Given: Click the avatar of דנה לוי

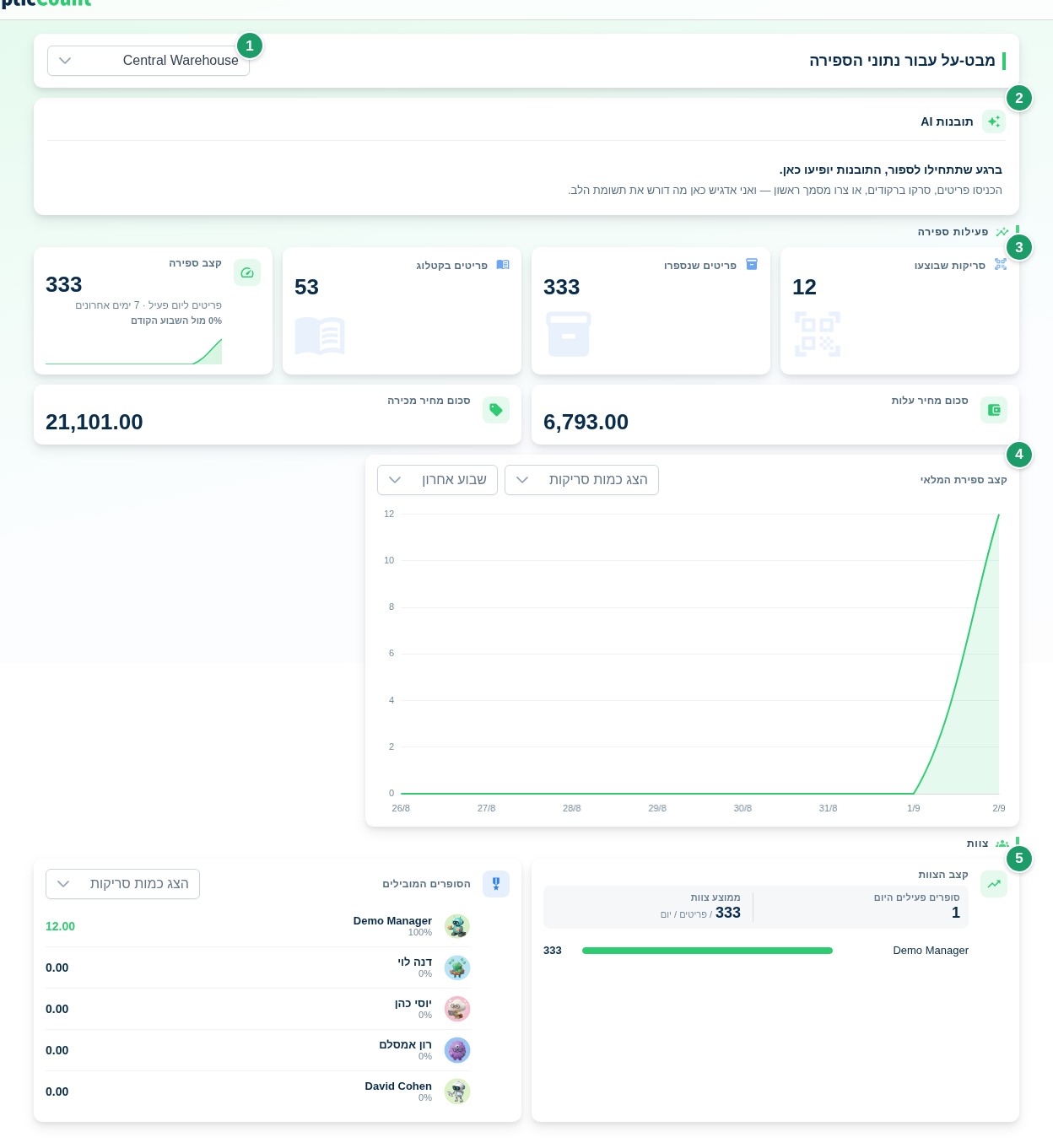Looking at the screenshot, I should [x=457, y=967].
